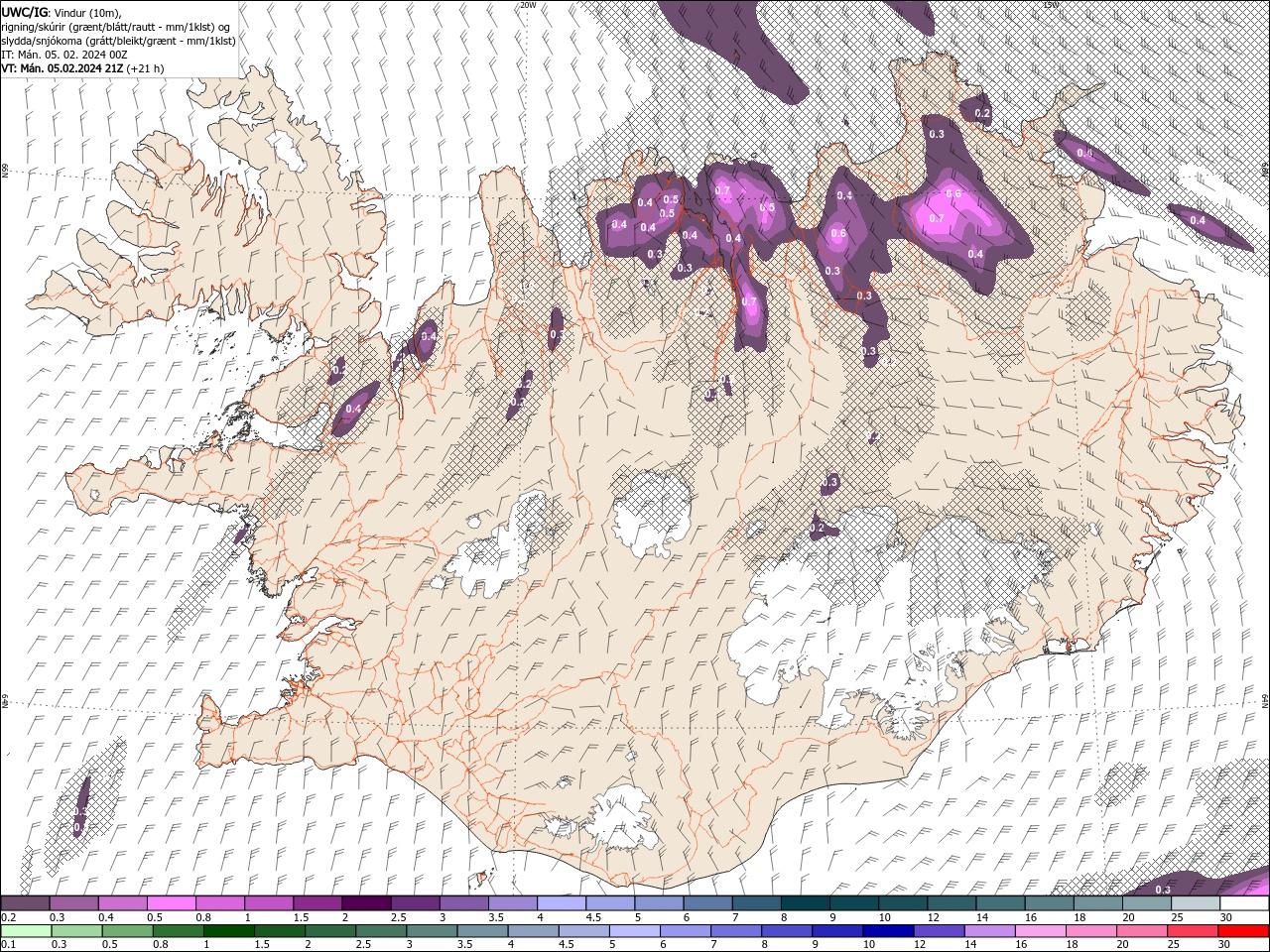Pick the bright red swatch starting at 30
The height and width of the screenshot is (952, 1270).
point(1244,931)
